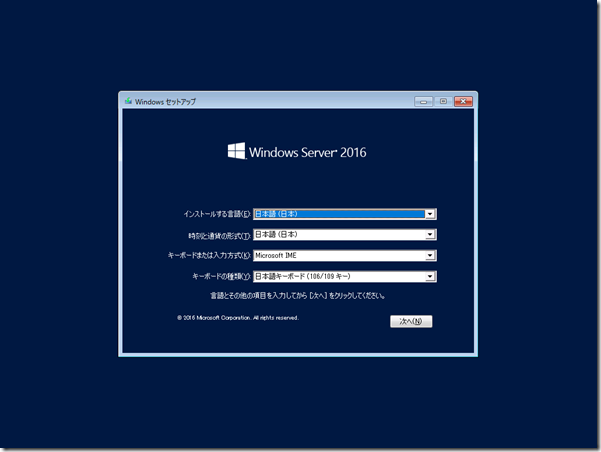Click the 2016 Microsoft Corporation copyright text

pos(237,318)
